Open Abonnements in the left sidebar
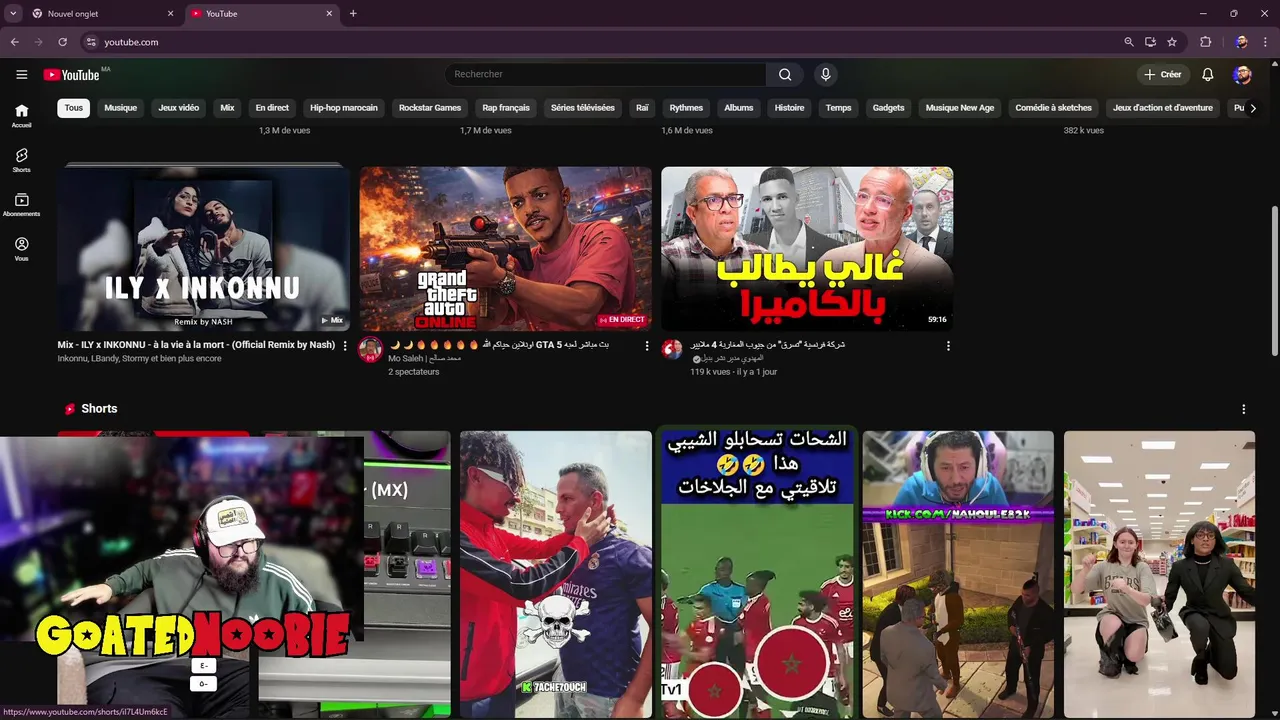Image resolution: width=1280 pixels, height=720 pixels. [x=21, y=205]
